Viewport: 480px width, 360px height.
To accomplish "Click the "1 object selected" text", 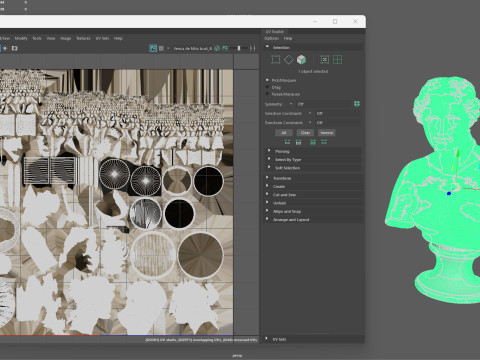I will (x=313, y=71).
